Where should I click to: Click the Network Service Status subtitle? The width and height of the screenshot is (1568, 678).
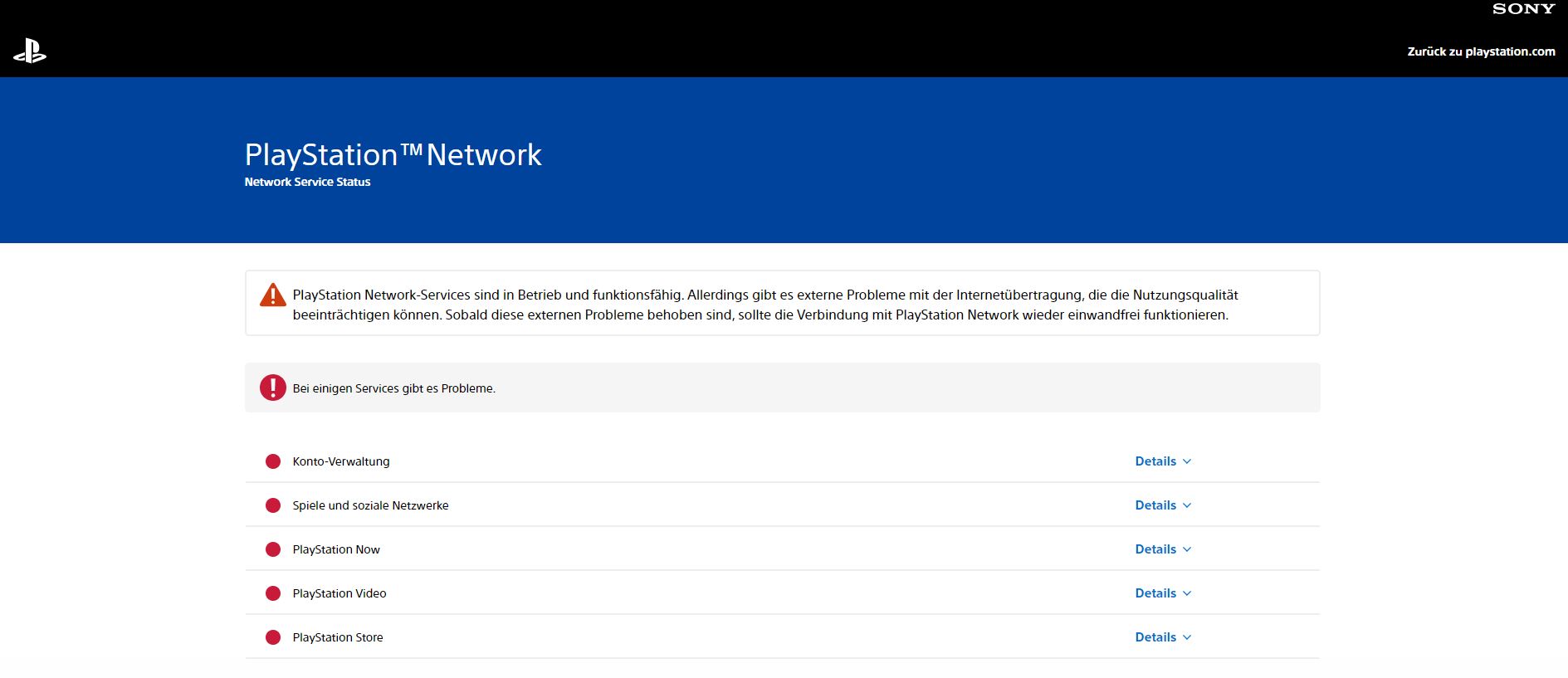[x=307, y=182]
